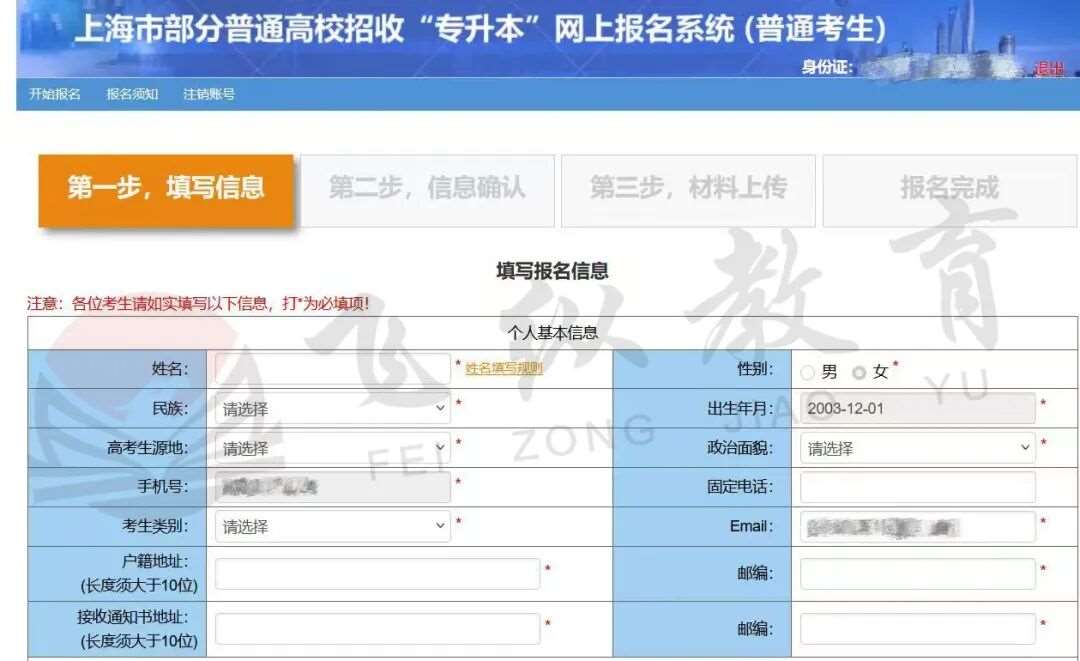Screen dimensions: 1080x661
Task: Click the 报名完成 step tab
Action: pos(949,188)
